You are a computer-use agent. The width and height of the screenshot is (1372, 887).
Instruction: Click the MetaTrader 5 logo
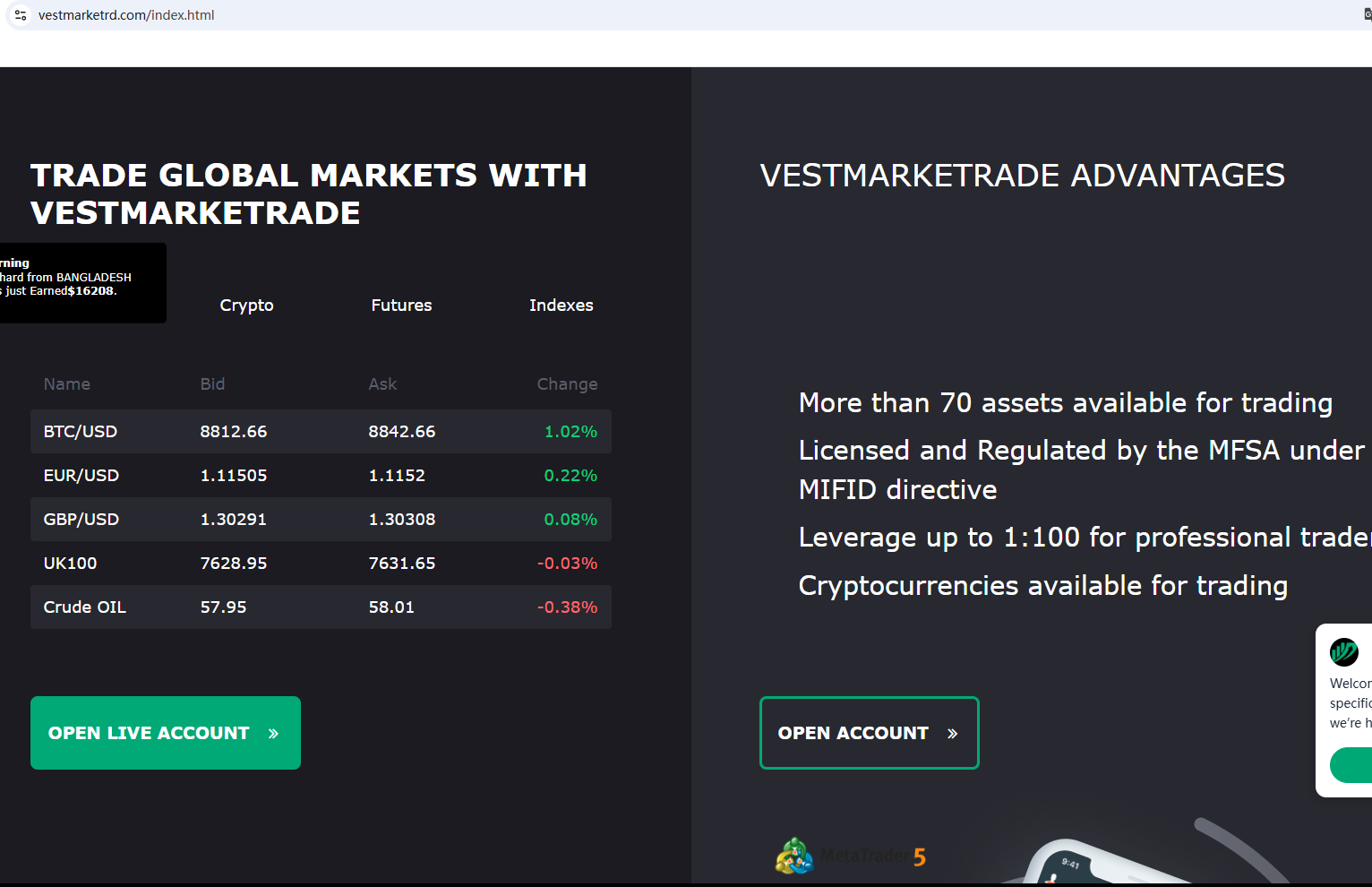pyautogui.click(x=850, y=857)
